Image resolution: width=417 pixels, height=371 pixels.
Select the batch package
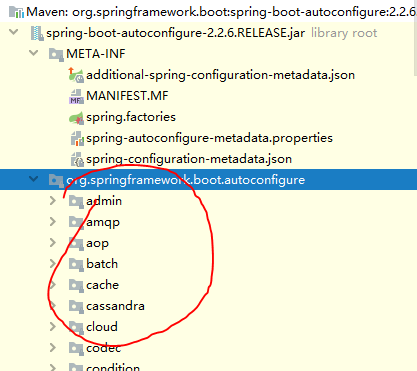coord(102,264)
